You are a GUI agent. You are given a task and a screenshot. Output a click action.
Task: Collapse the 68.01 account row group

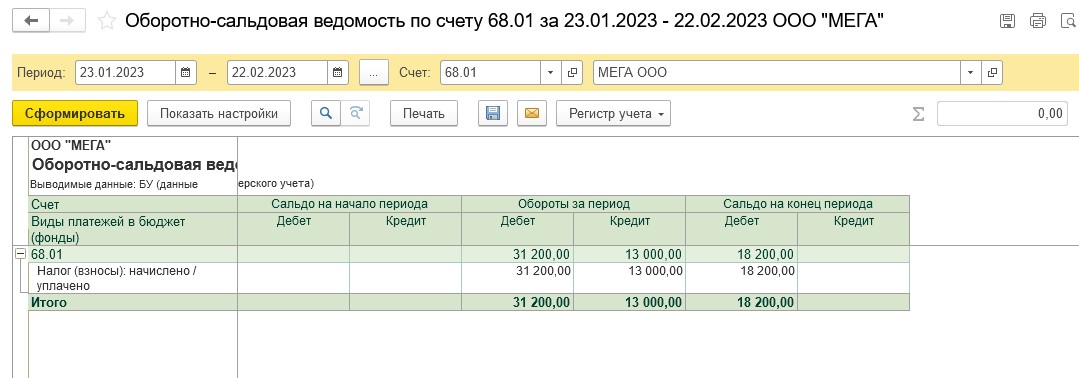coord(21,254)
